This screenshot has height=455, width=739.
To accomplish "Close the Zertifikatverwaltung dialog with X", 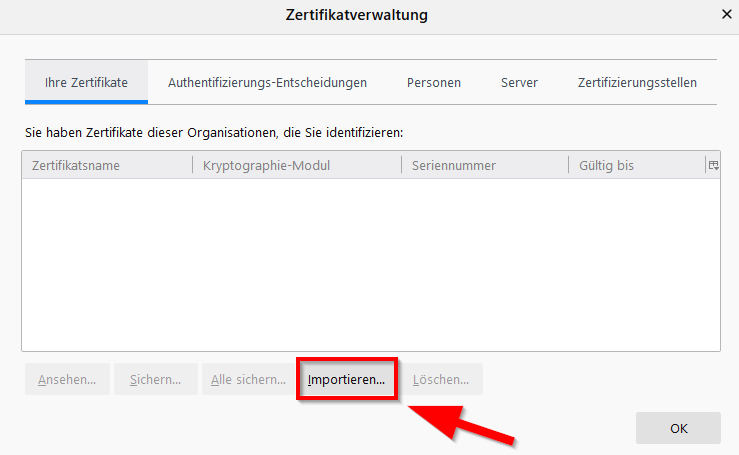I will point(726,15).
